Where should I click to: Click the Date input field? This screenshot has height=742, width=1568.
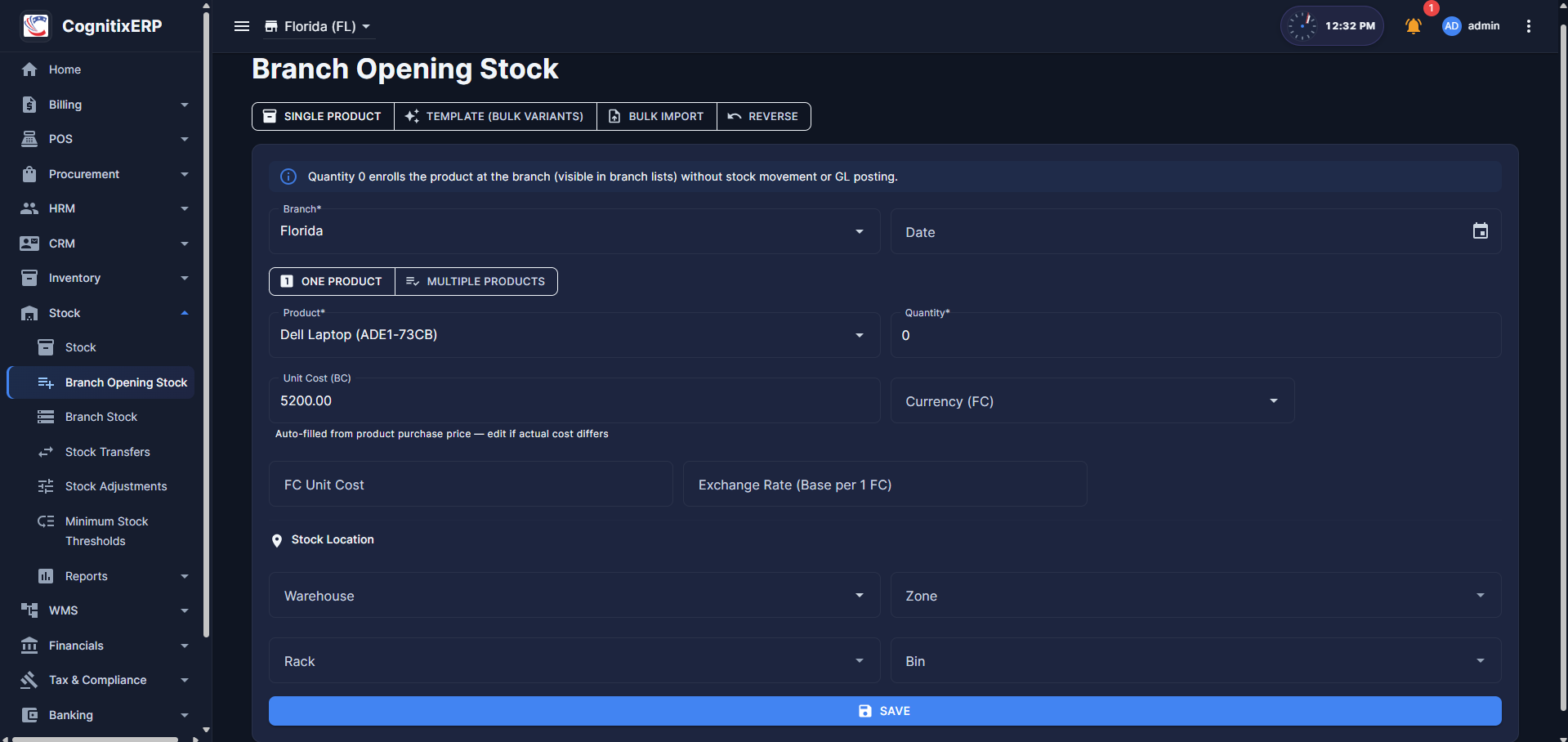coord(1195,231)
